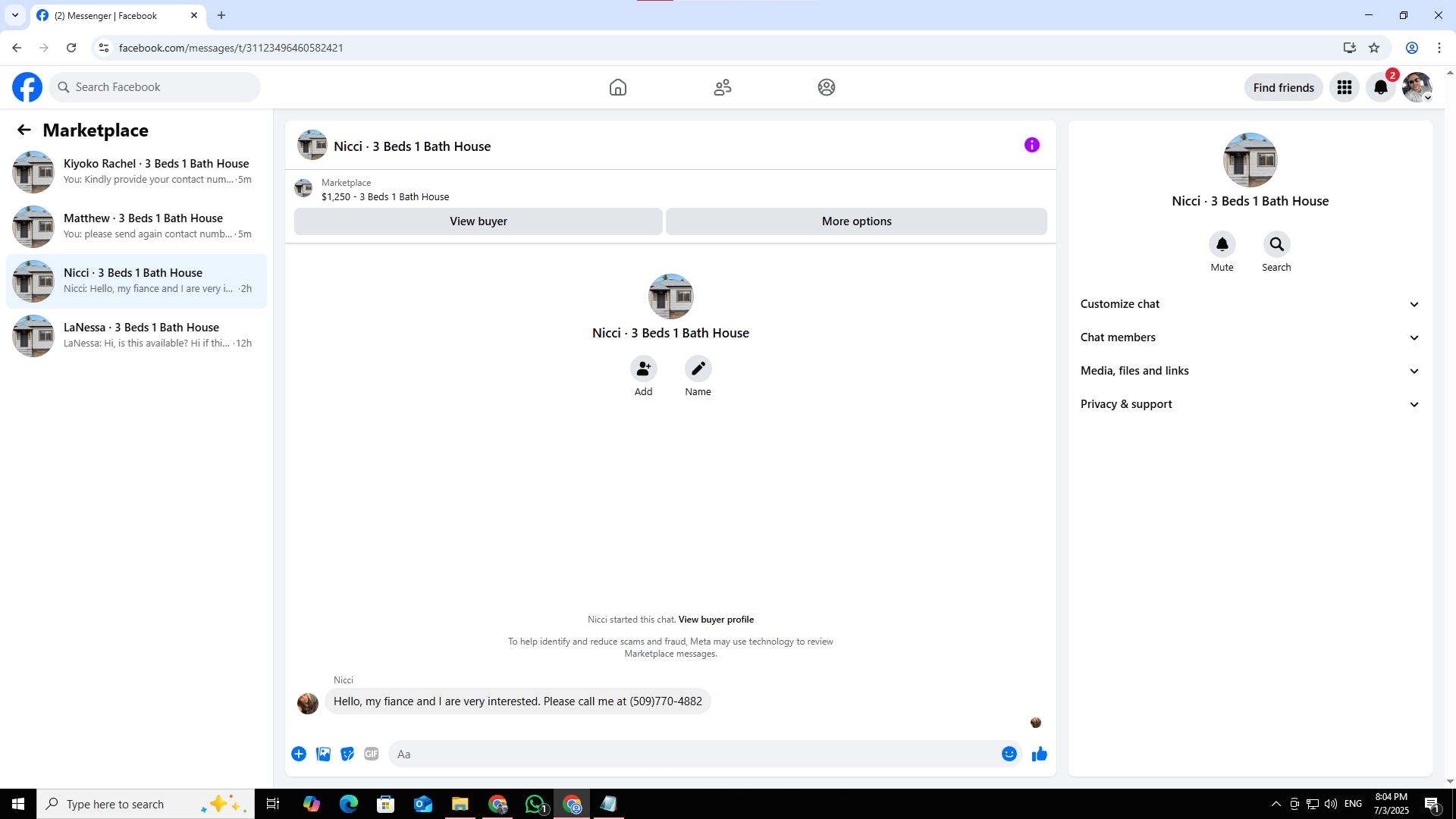Open Facebook notifications bell
Image resolution: width=1456 pixels, height=819 pixels.
click(1380, 87)
